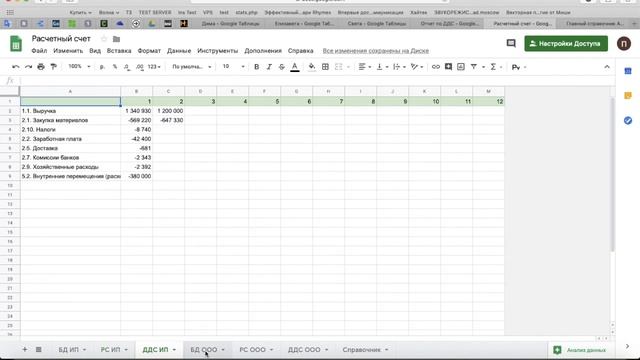This screenshot has height=360, width=640.
Task: Open the functions sigma menu
Action: tap(493, 67)
